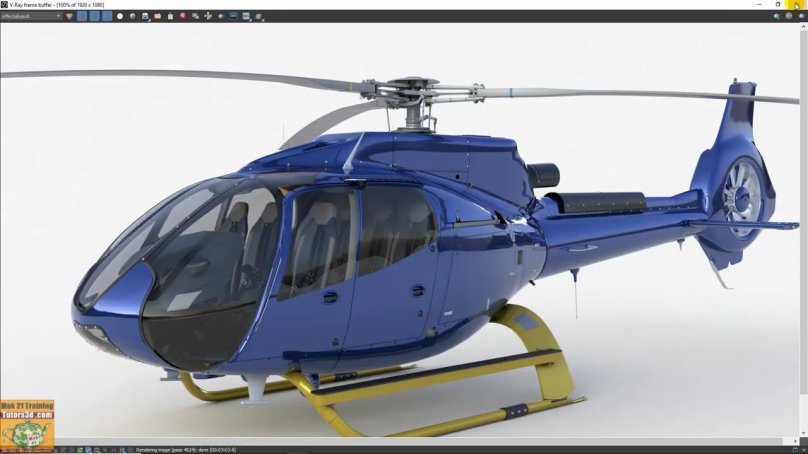Save the rendered image to disk
This screenshot has width=808, height=454.
coord(146,17)
